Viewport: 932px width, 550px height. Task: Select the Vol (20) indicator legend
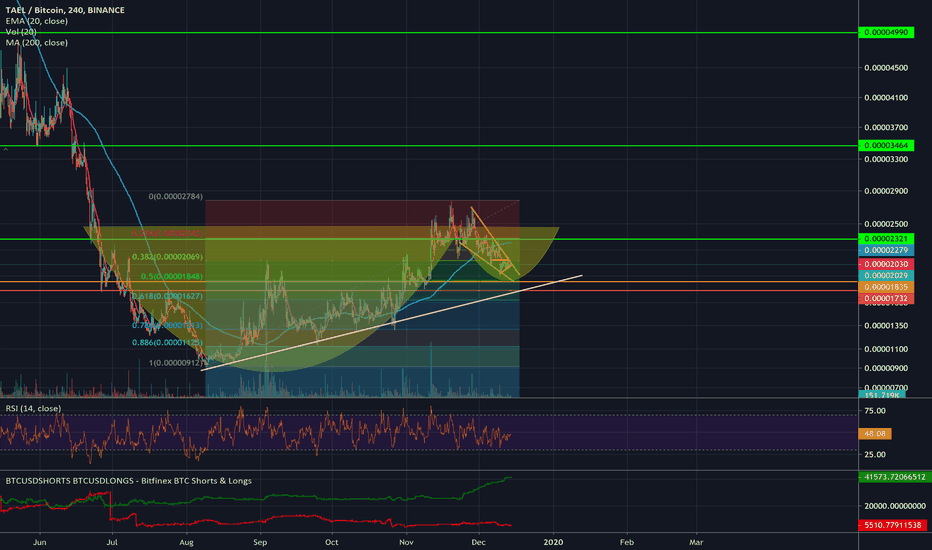coord(21,32)
